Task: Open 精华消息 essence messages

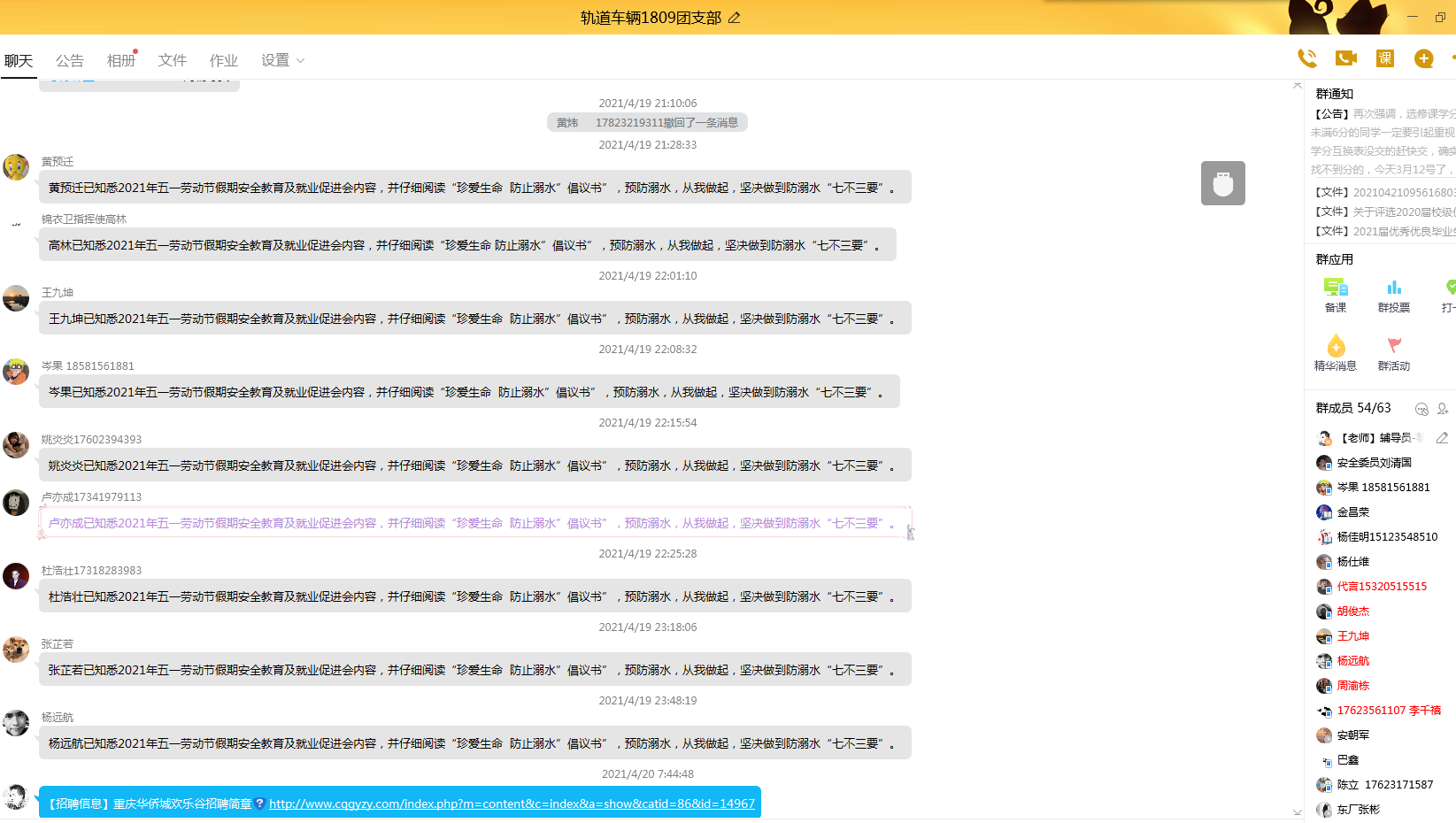Action: (x=1335, y=352)
